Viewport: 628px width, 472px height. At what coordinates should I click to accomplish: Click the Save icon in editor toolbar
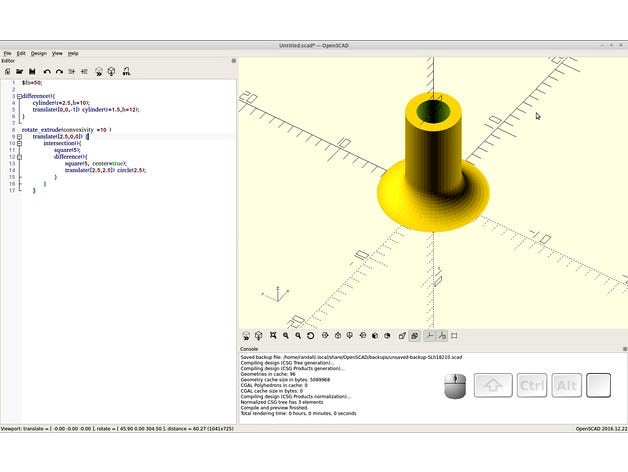click(x=32, y=72)
